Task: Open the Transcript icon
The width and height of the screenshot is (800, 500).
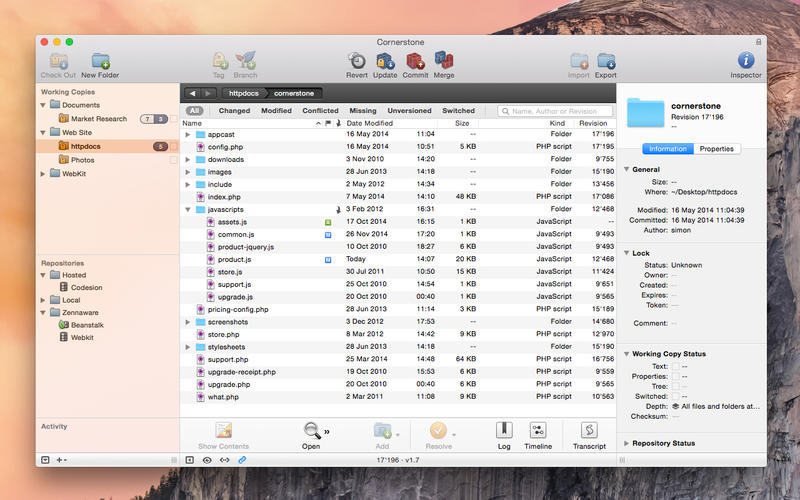Action: (589, 430)
